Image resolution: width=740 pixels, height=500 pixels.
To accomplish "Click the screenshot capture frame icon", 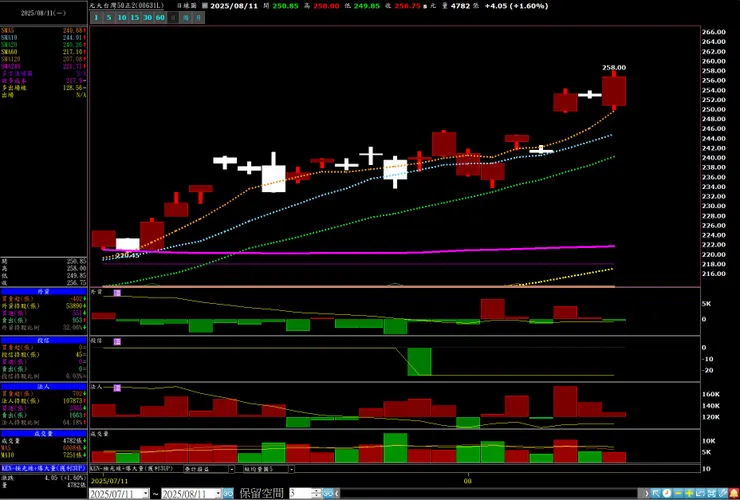I will [x=711, y=493].
